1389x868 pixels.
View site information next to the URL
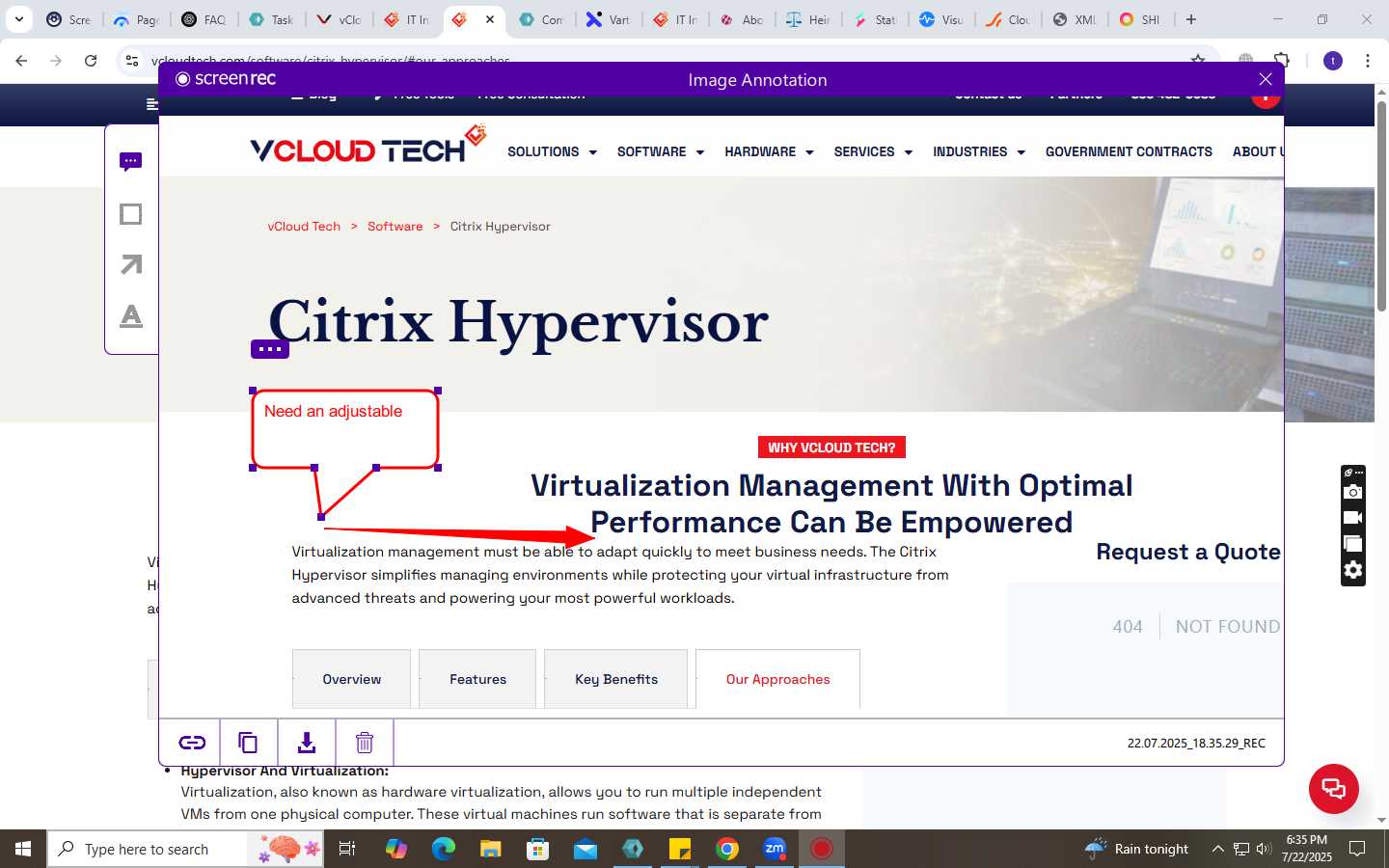132,61
